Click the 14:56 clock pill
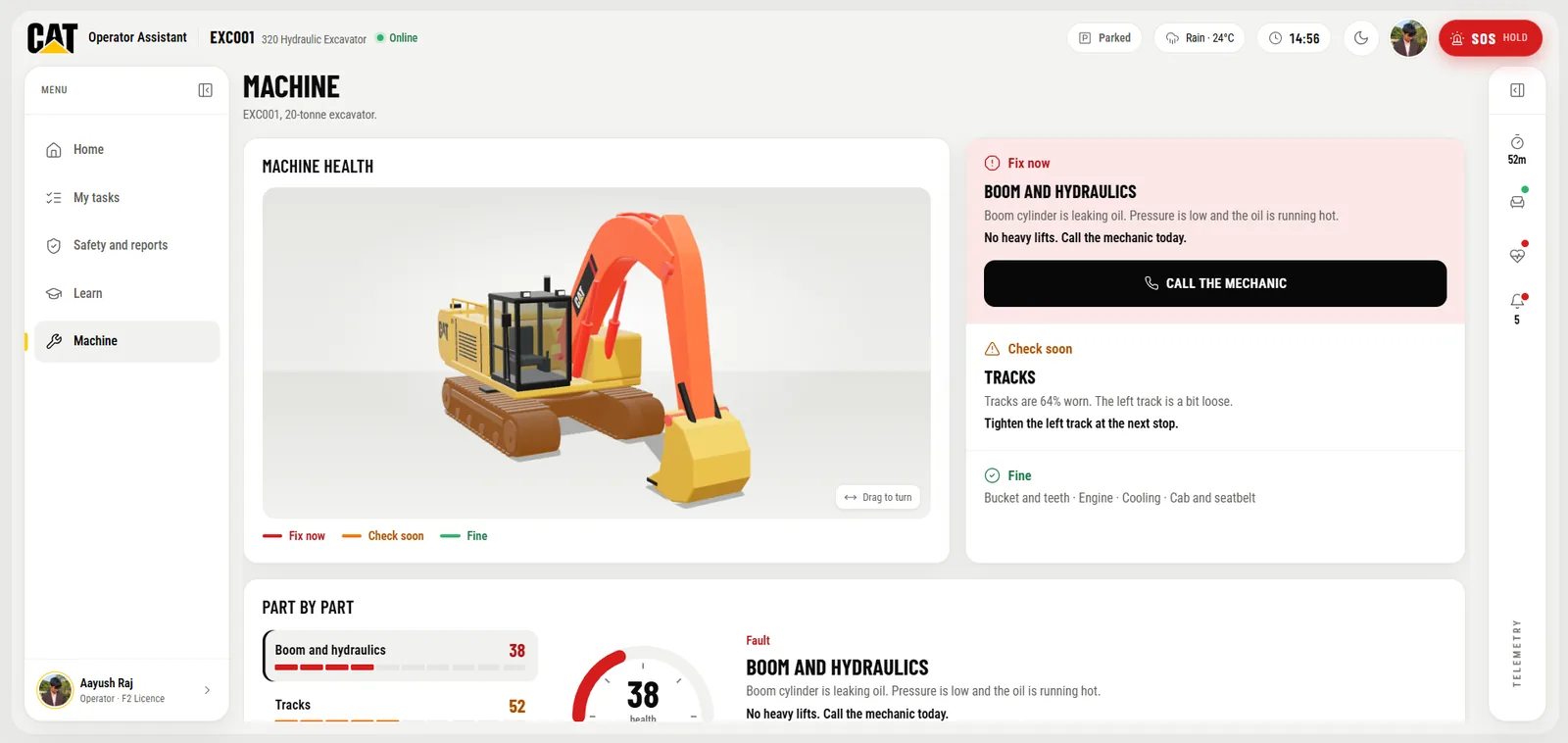This screenshot has width=1568, height=743. 1294,38
